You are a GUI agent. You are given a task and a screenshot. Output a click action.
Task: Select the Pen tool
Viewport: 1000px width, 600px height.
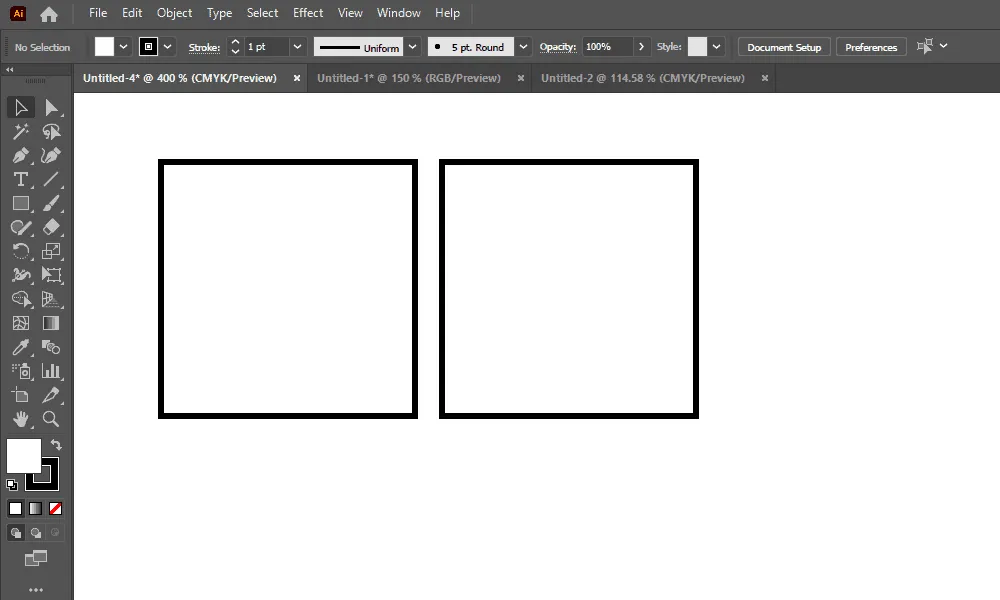pos(21,156)
